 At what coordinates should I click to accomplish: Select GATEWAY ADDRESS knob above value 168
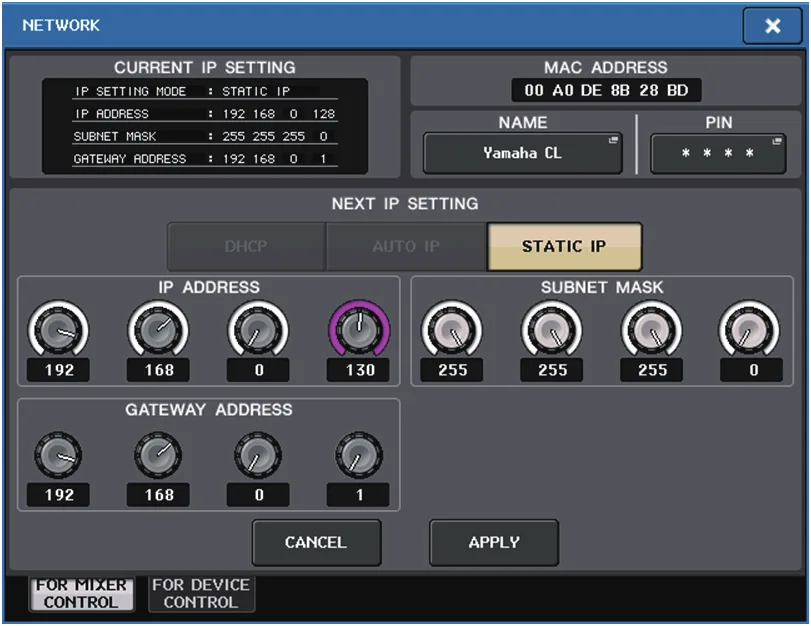158,455
